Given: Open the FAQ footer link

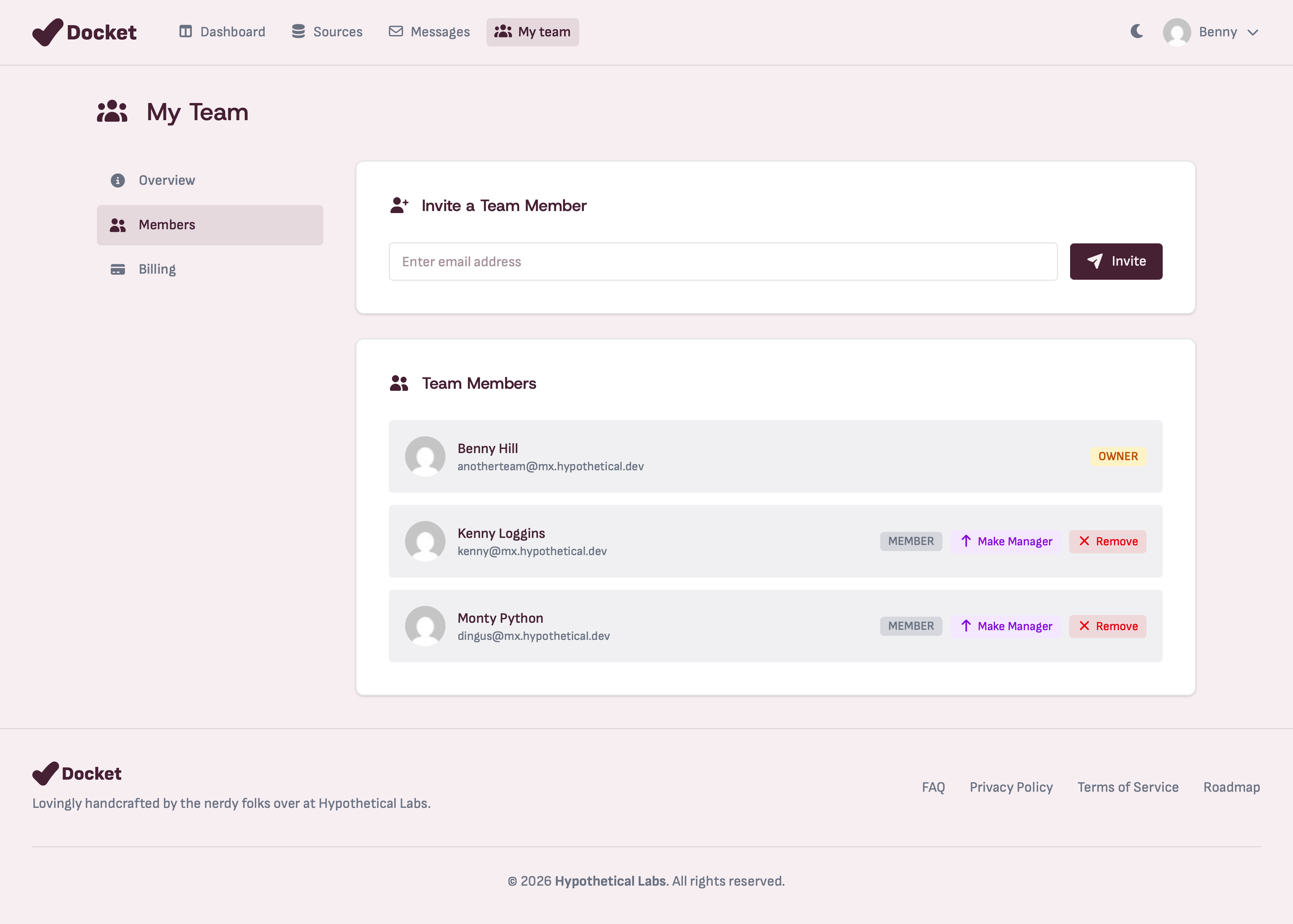Looking at the screenshot, I should tap(933, 787).
